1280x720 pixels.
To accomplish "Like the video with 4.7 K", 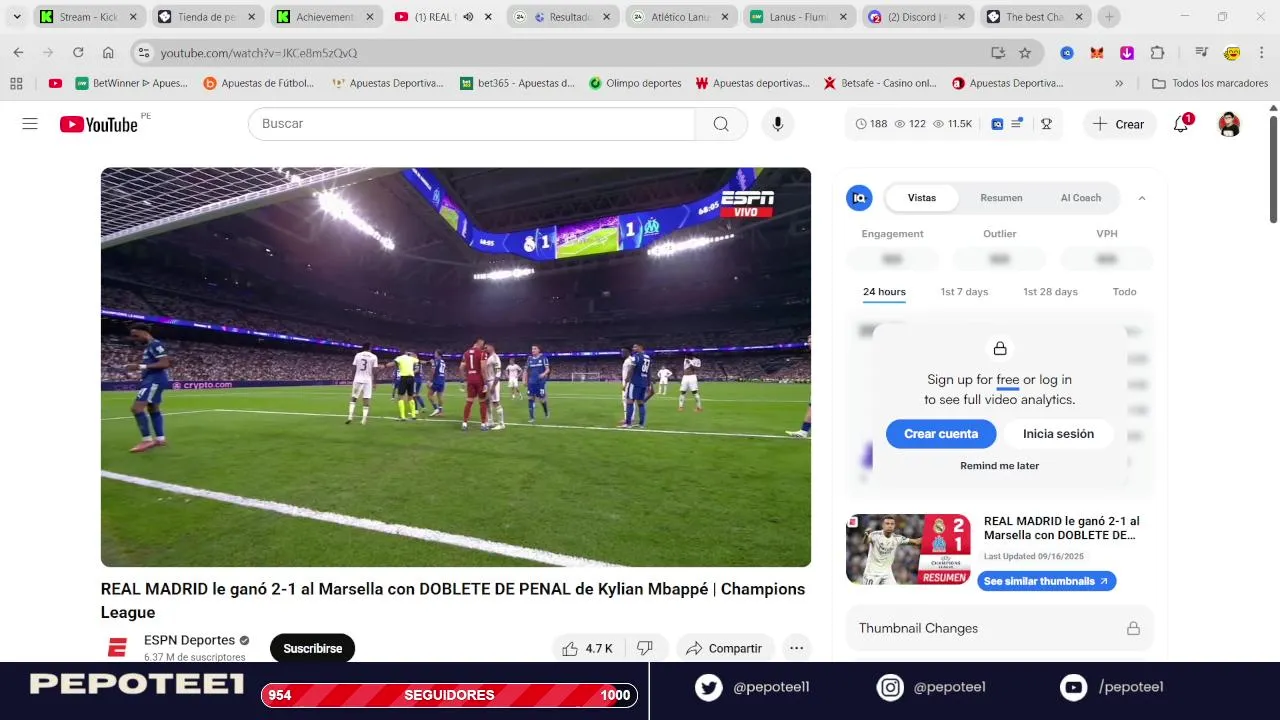I will (x=587, y=648).
